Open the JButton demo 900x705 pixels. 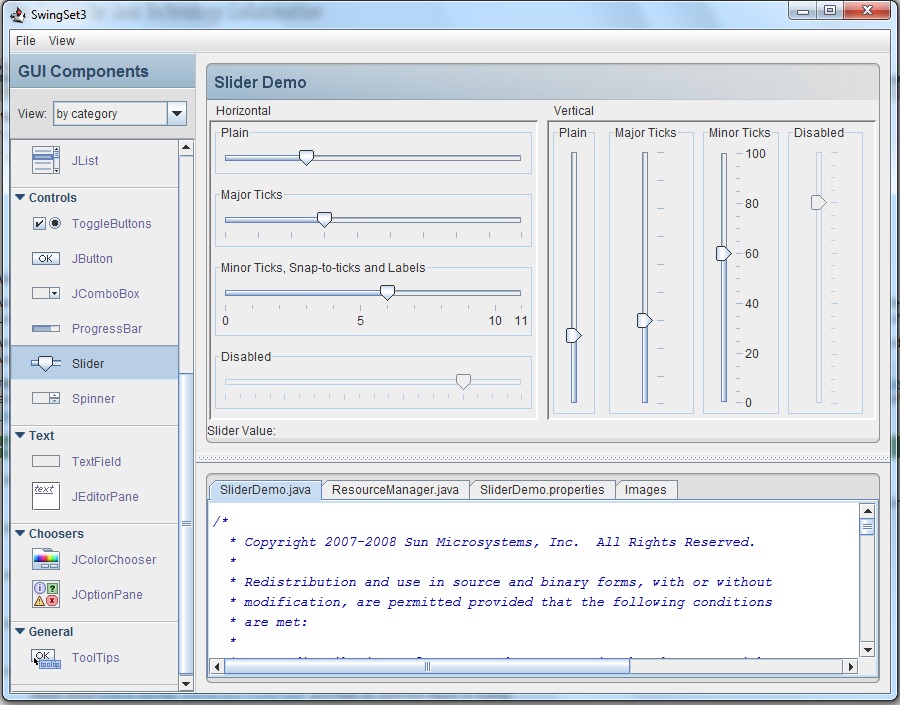(x=92, y=259)
